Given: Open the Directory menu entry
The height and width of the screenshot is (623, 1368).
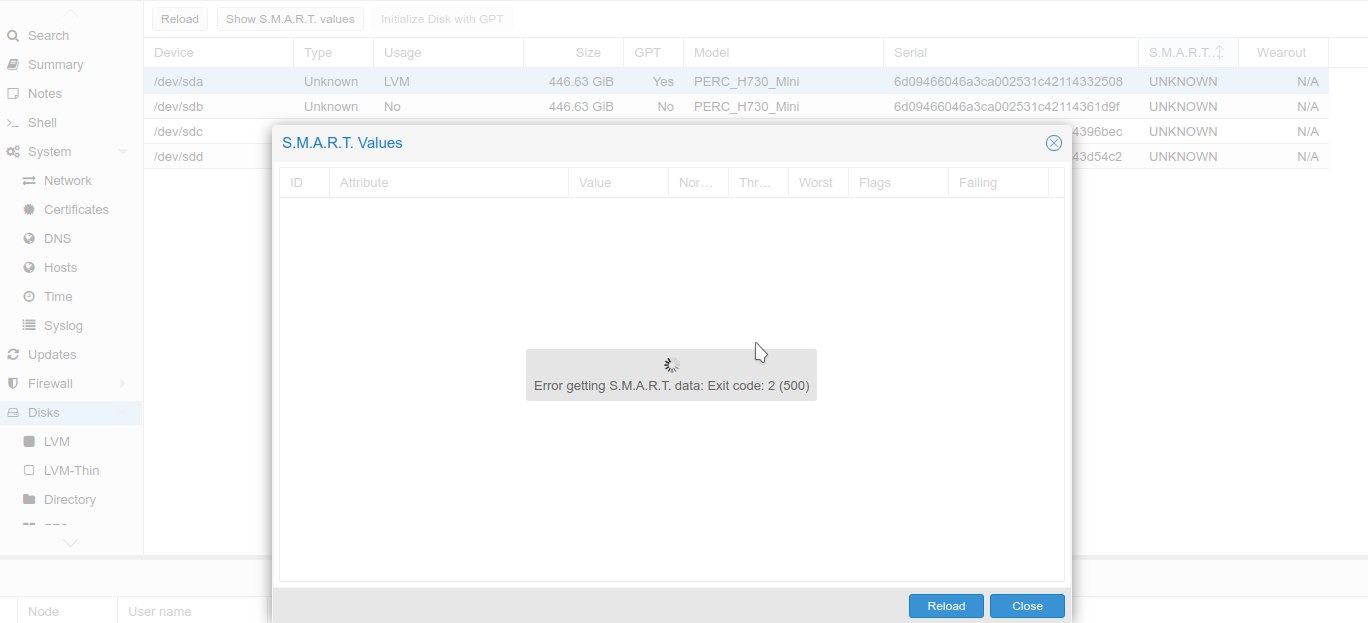Looking at the screenshot, I should tap(70, 500).
